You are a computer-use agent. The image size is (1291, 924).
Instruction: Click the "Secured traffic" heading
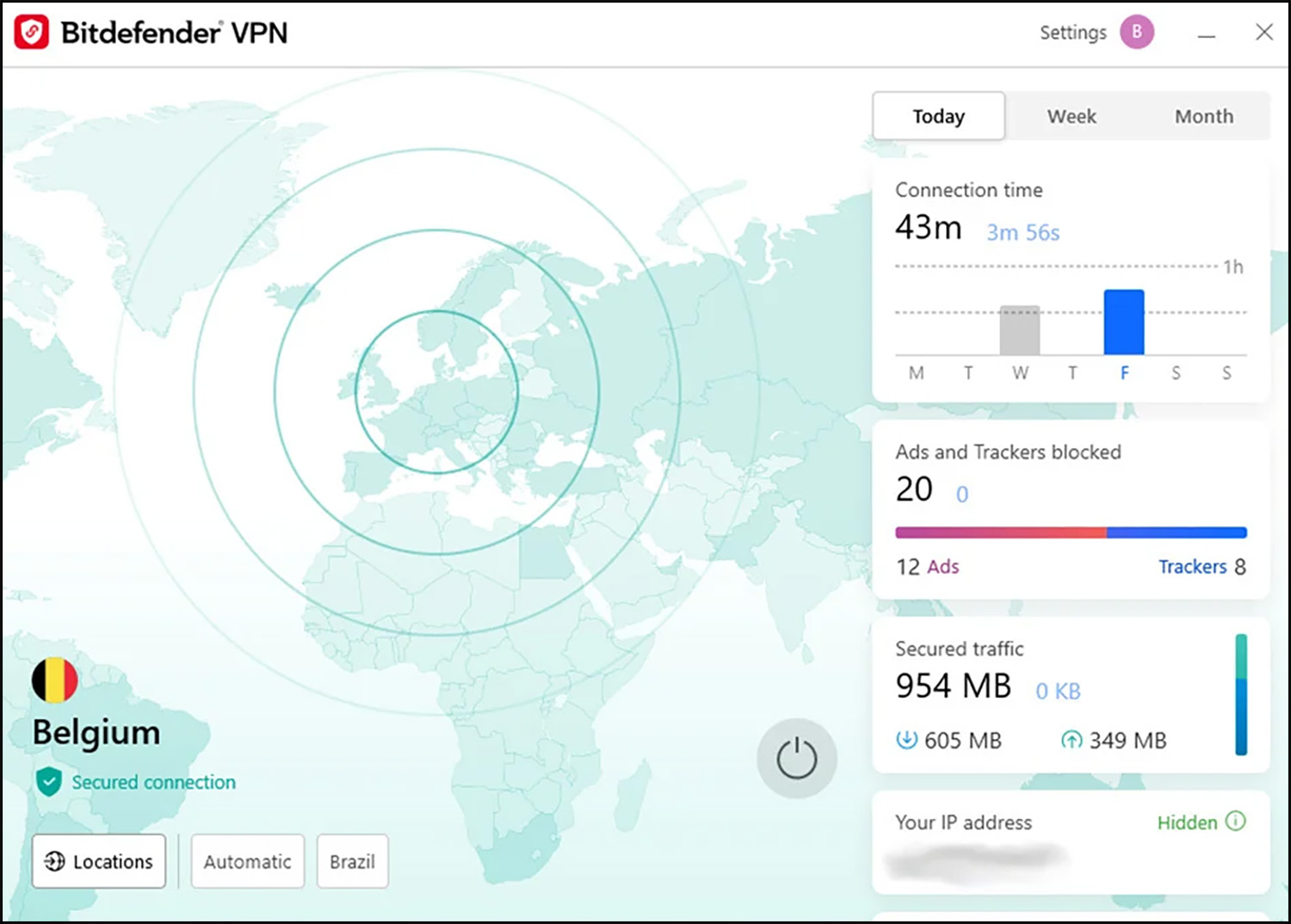coord(959,649)
